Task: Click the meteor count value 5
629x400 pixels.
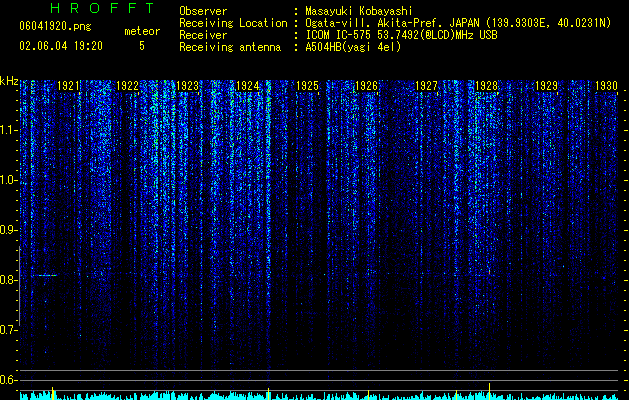Action: [142, 46]
